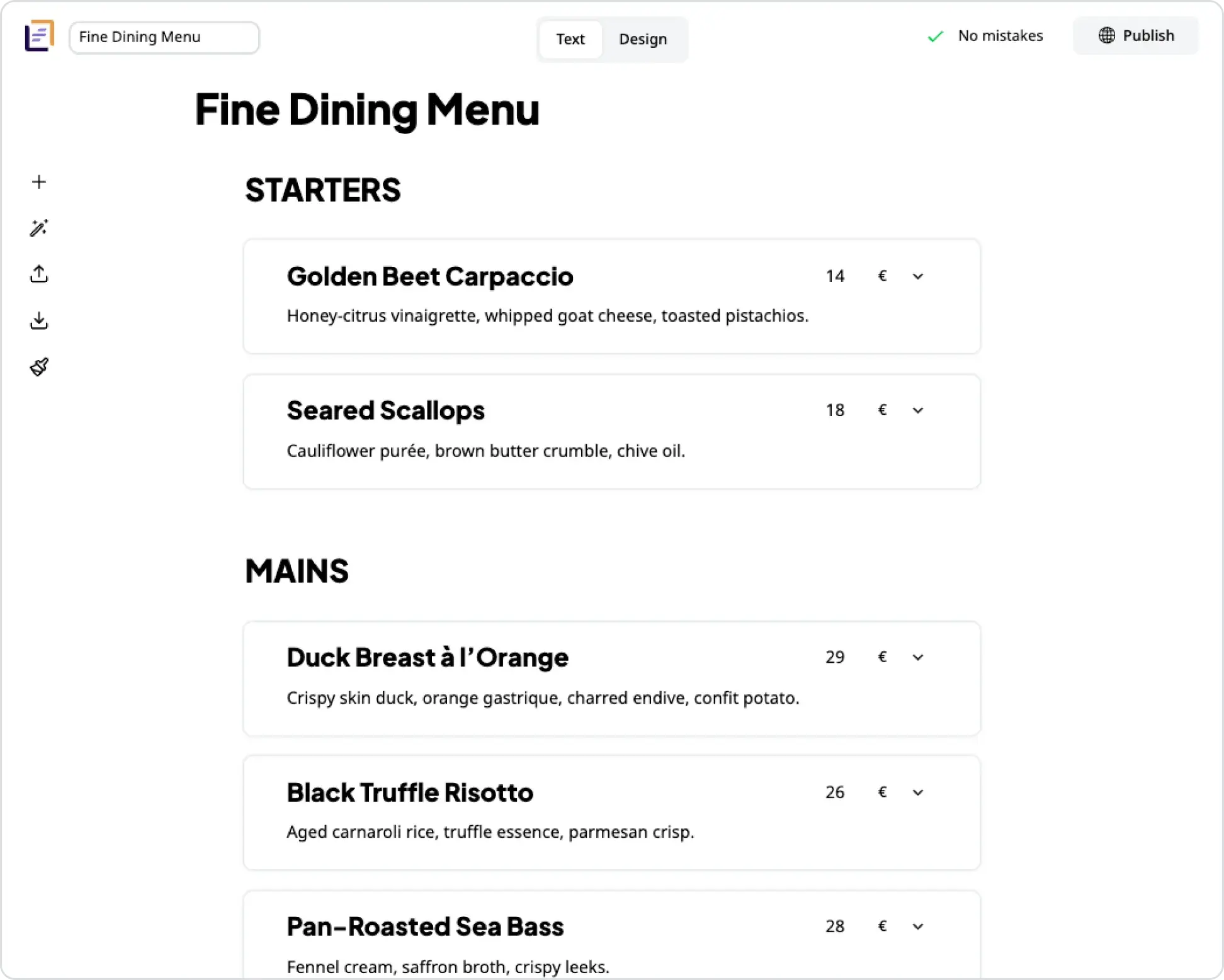Open the magic wand AI tool

click(39, 228)
